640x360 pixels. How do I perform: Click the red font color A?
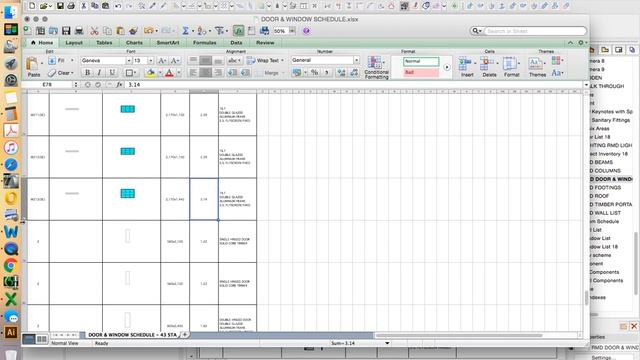(x=169, y=73)
